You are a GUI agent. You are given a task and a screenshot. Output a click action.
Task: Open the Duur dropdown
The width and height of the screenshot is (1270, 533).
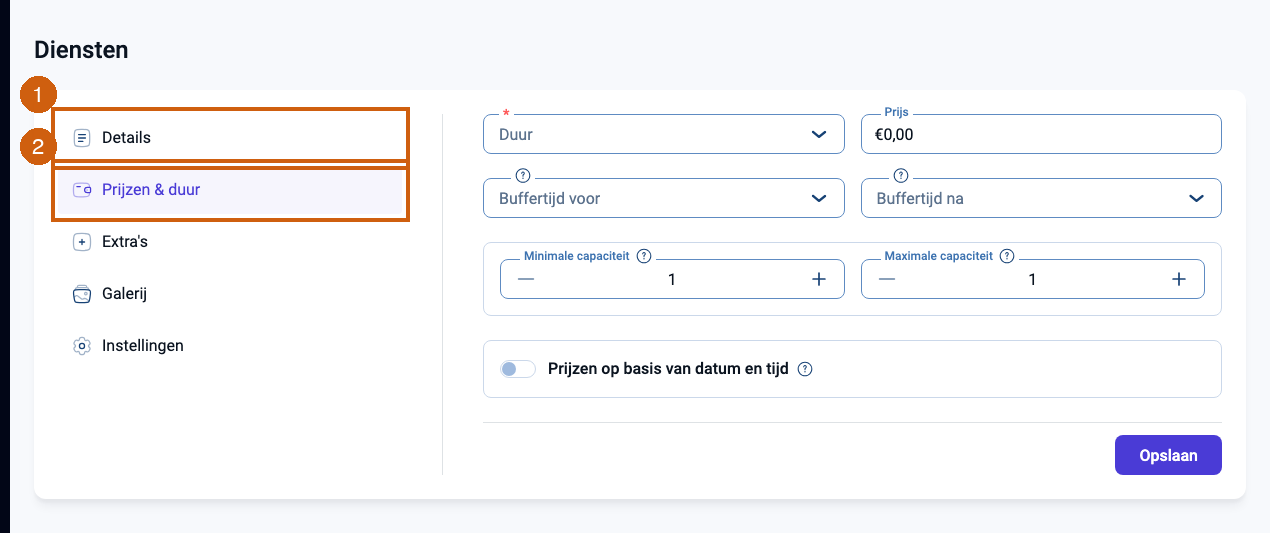pos(664,134)
